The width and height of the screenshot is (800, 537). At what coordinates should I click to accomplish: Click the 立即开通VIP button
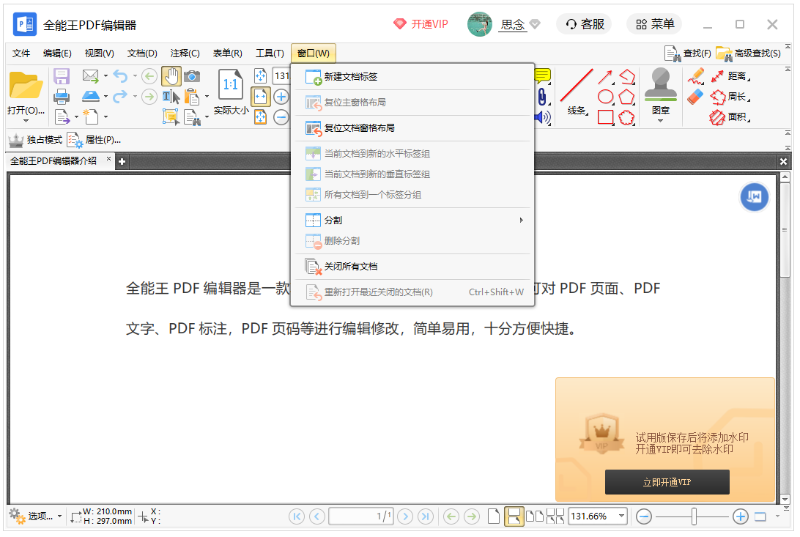(667, 482)
